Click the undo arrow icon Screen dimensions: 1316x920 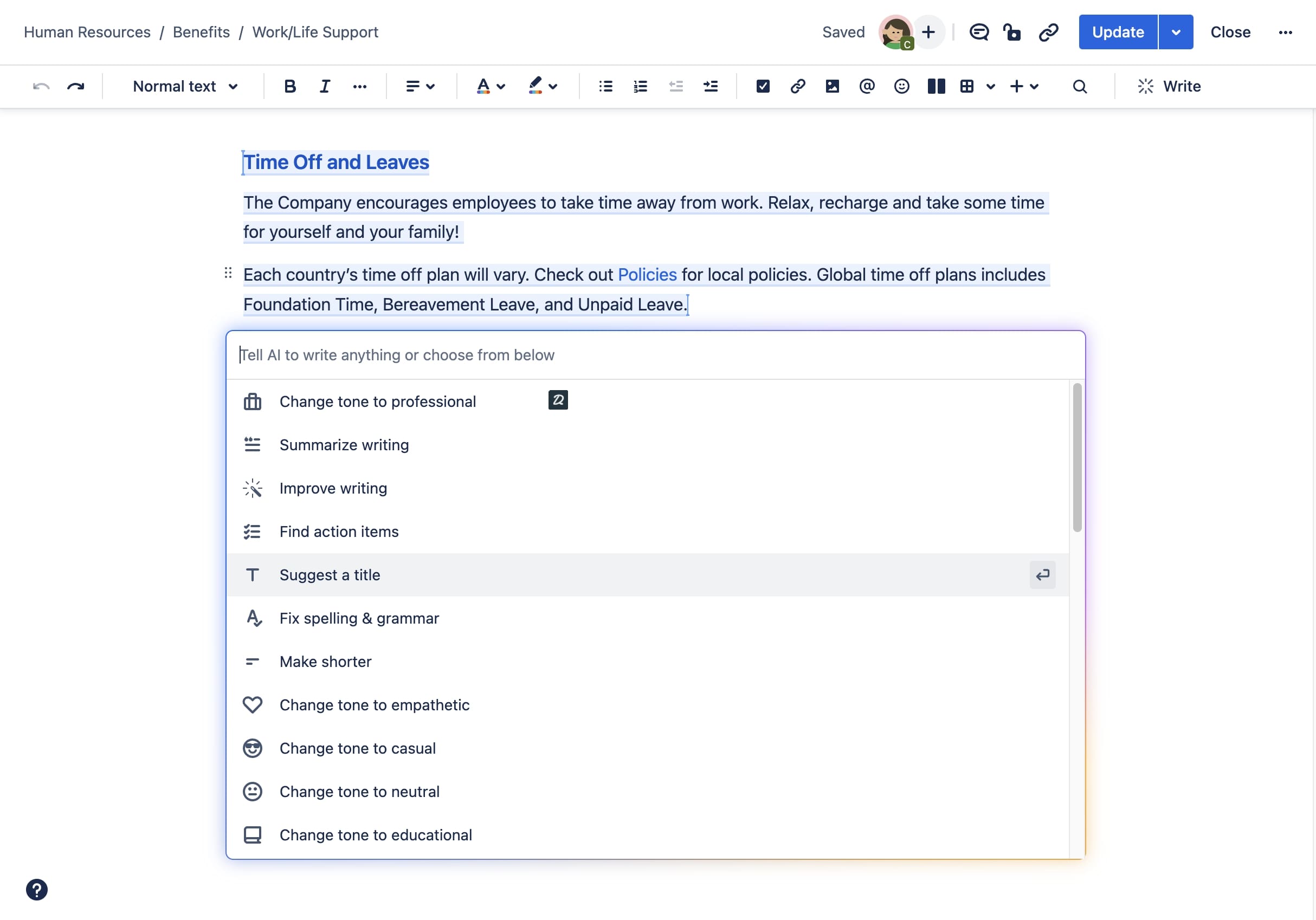(41, 87)
